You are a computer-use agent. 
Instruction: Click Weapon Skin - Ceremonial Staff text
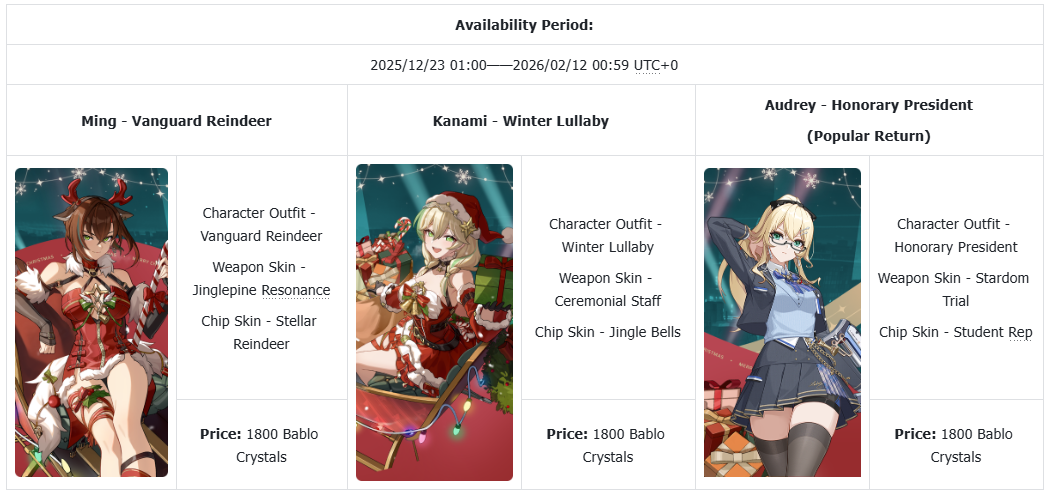(607, 289)
